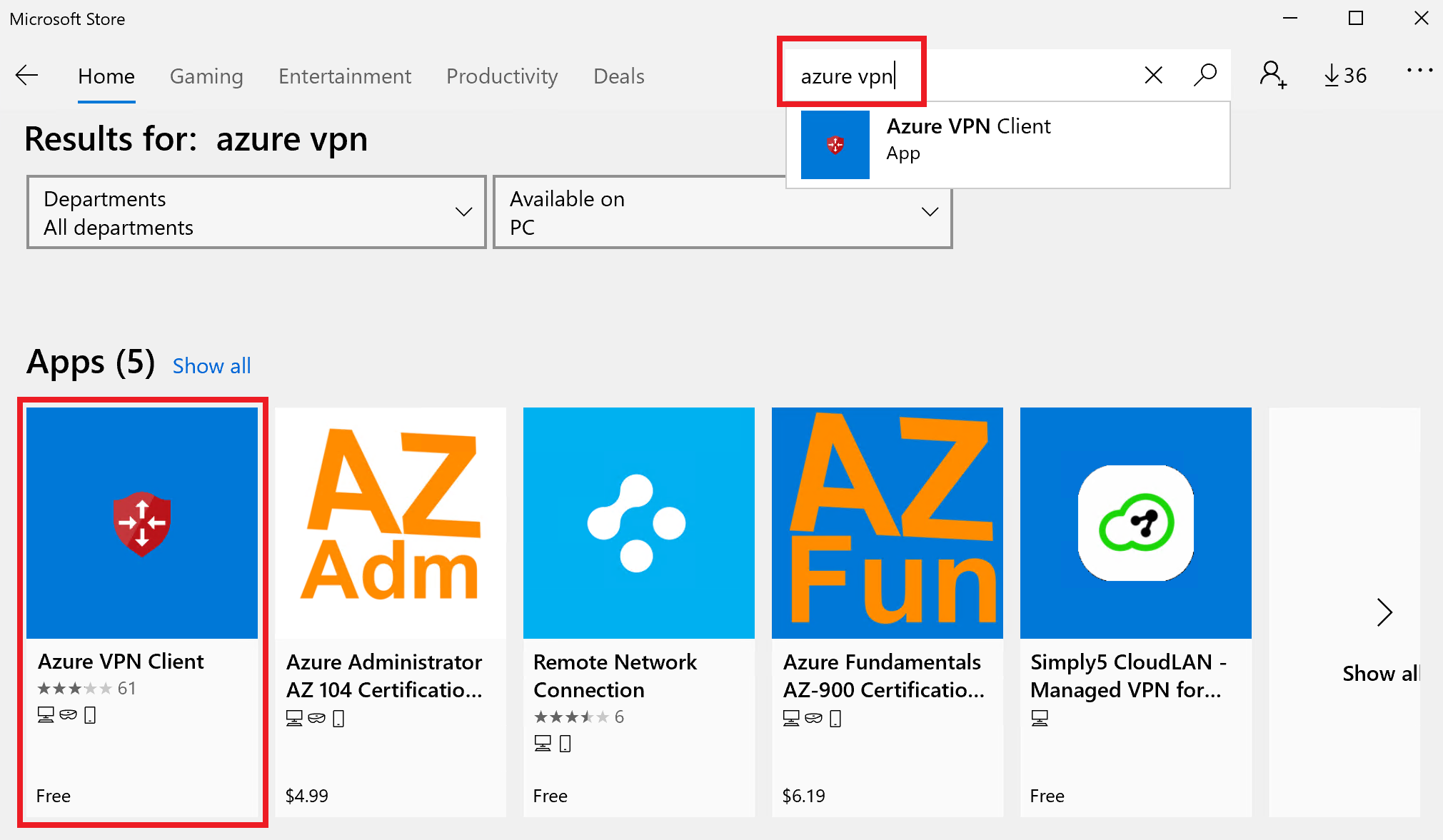
Task: Open the Deals tab
Action: 619,76
